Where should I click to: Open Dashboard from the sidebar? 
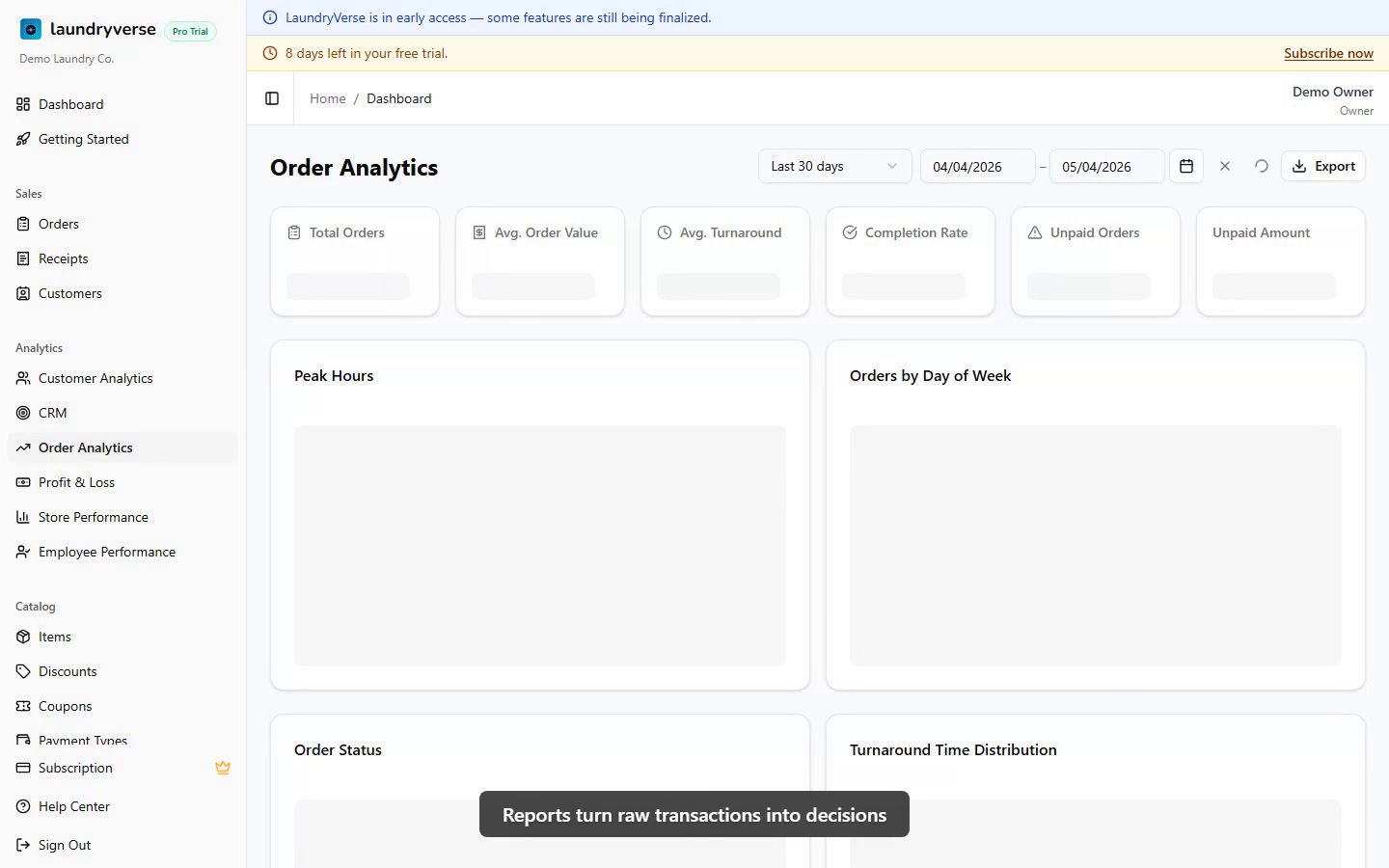point(123,104)
